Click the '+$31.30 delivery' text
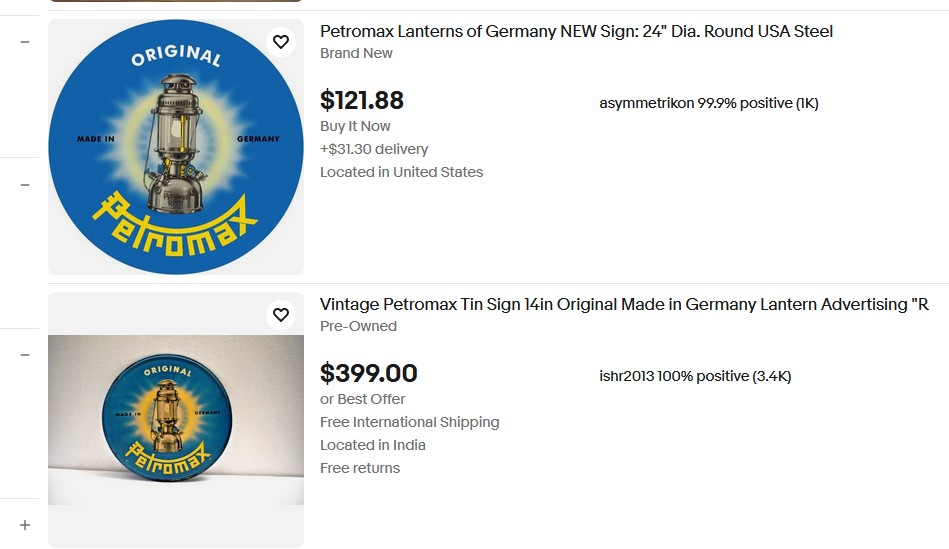 click(374, 149)
